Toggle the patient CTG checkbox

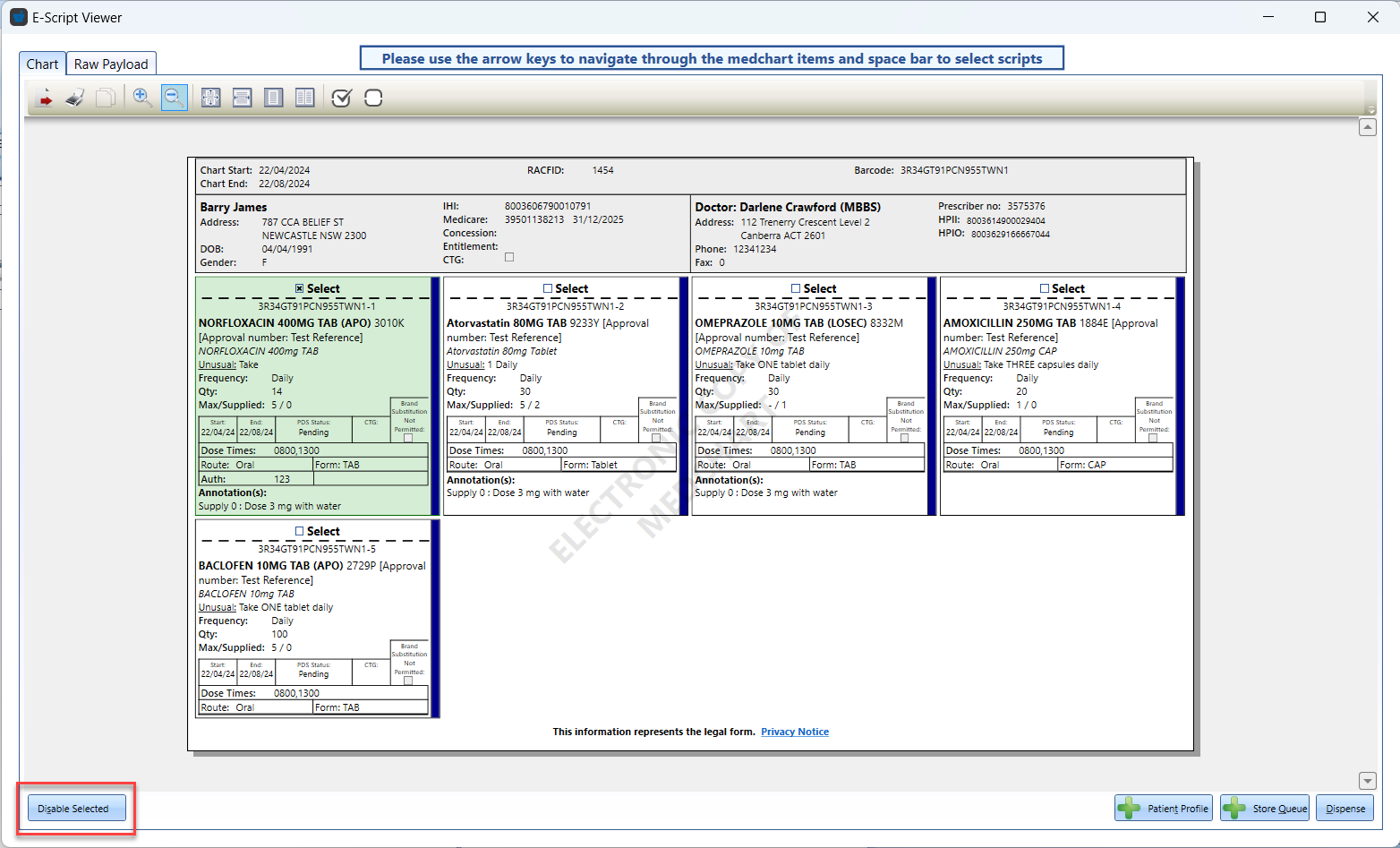tap(509, 257)
